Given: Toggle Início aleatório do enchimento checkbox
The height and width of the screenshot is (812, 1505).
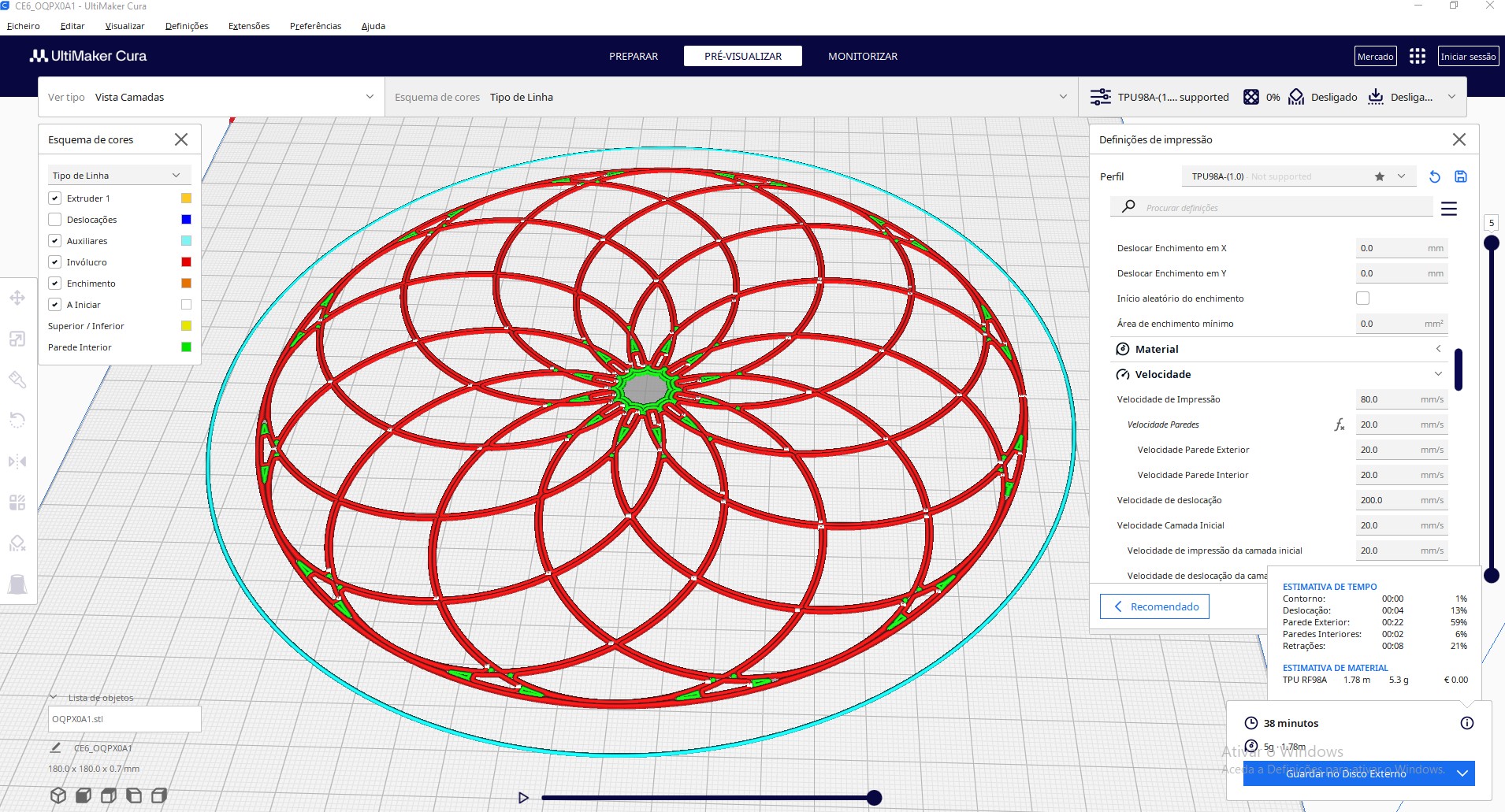Looking at the screenshot, I should pyautogui.click(x=1362, y=298).
